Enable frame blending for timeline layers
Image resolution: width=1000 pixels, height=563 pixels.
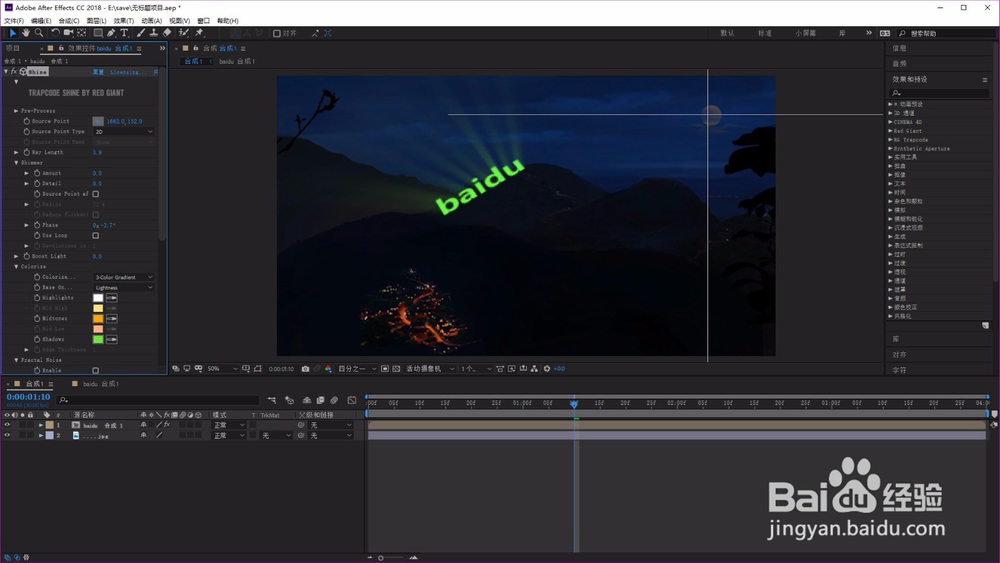(321, 400)
